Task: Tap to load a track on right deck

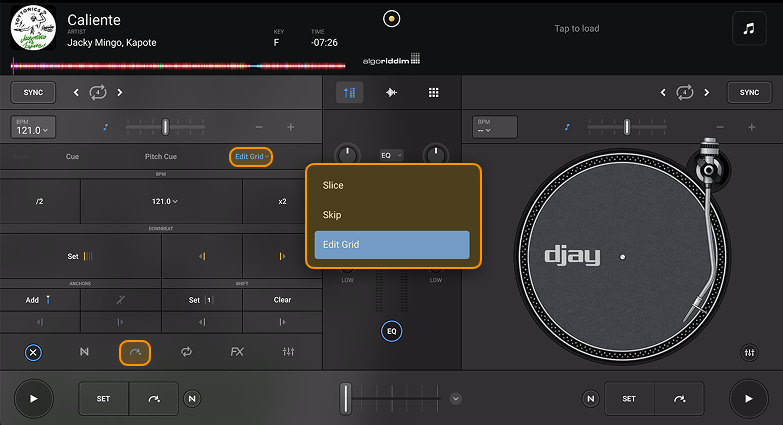Action: (x=577, y=28)
